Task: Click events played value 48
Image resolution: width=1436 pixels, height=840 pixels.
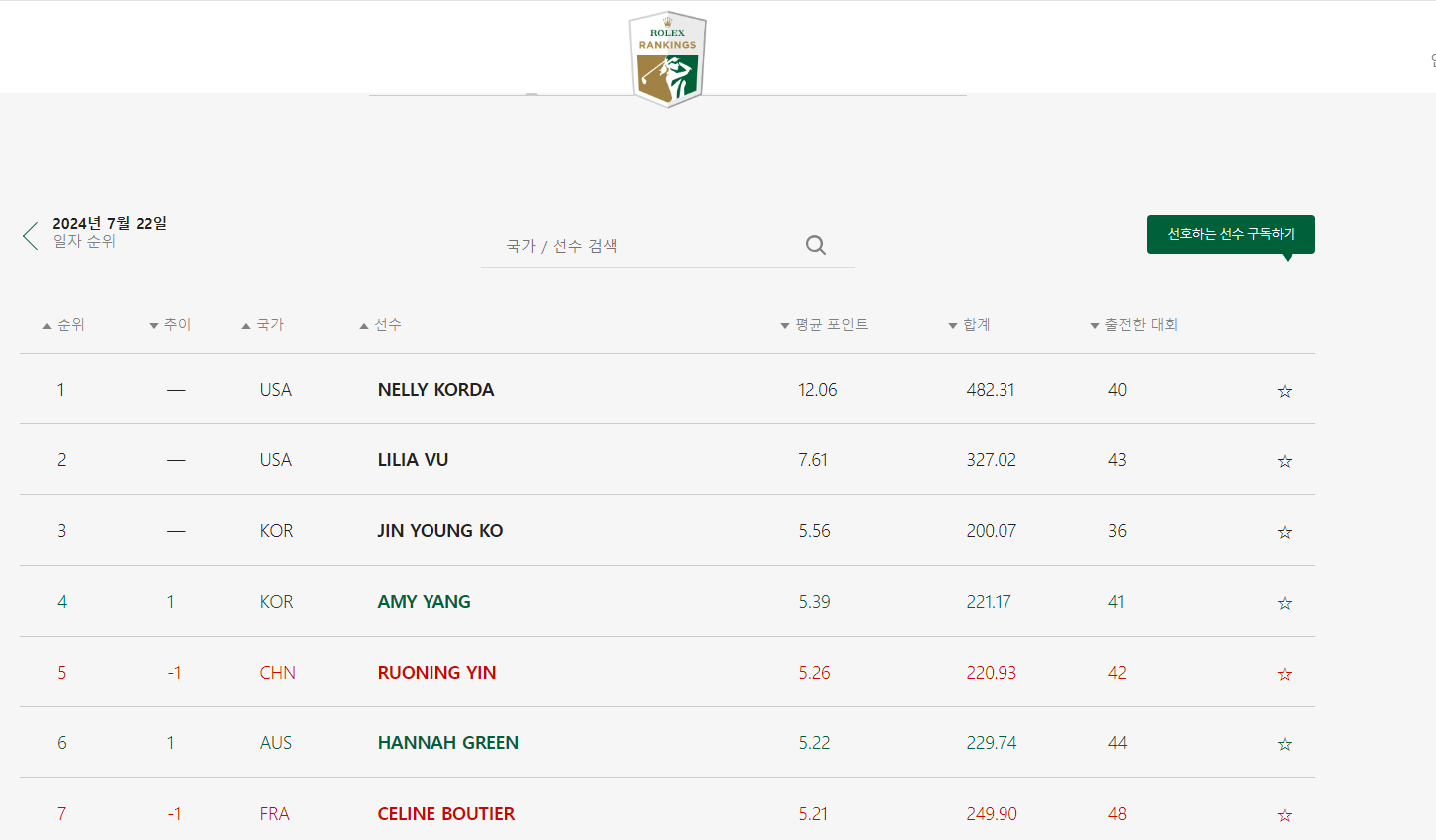Action: click(1117, 814)
